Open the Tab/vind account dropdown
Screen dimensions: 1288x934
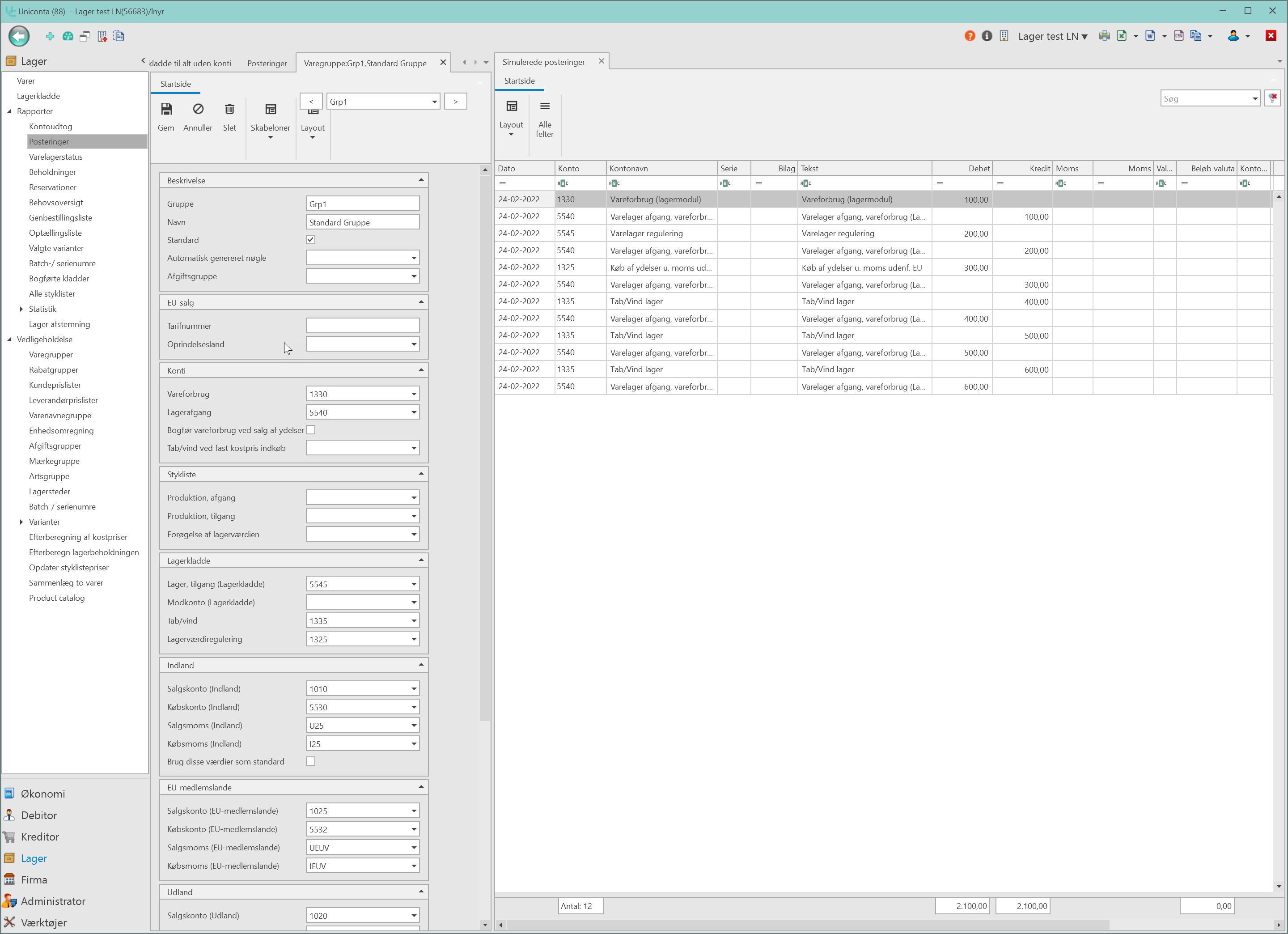(414, 621)
